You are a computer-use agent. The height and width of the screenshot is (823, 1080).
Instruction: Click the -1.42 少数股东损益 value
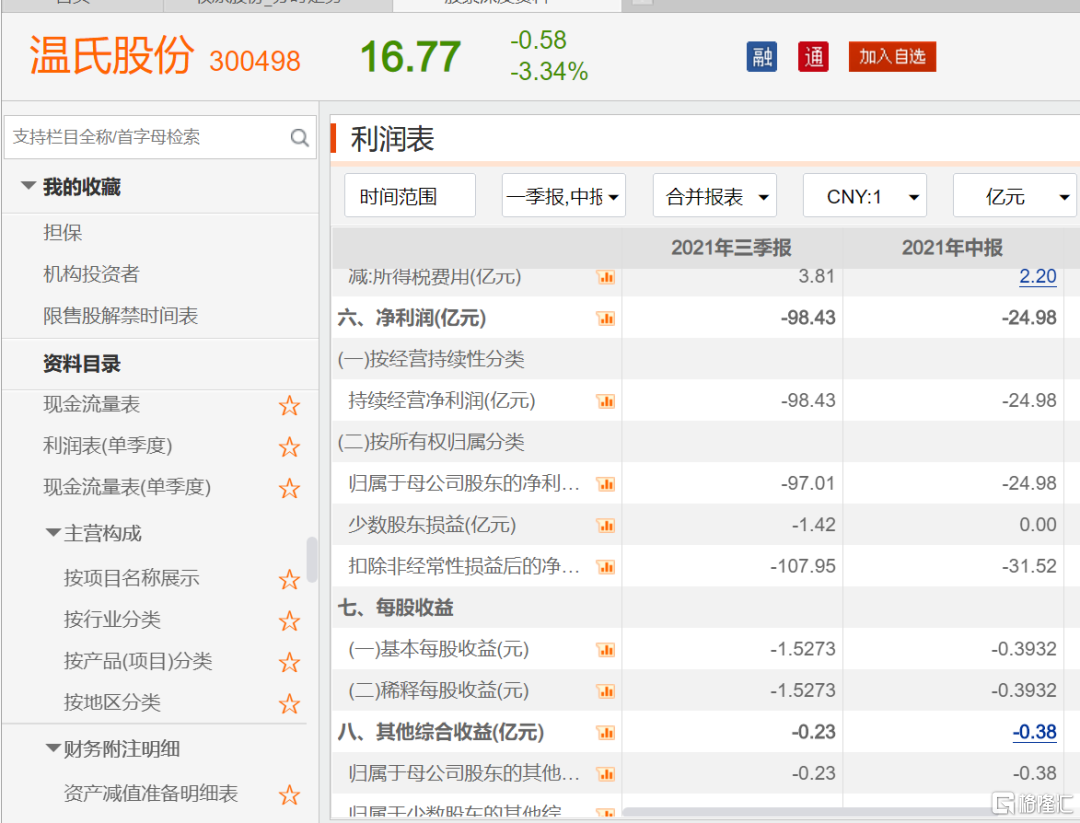pos(813,525)
